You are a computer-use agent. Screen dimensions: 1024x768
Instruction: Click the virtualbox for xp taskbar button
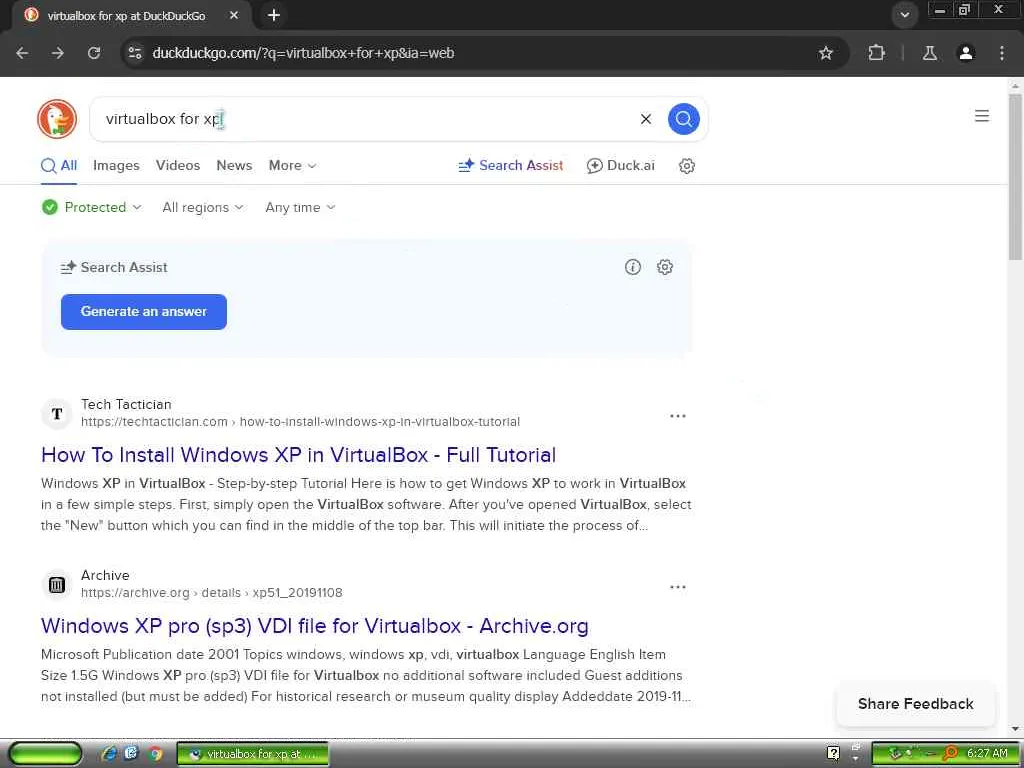(x=253, y=754)
